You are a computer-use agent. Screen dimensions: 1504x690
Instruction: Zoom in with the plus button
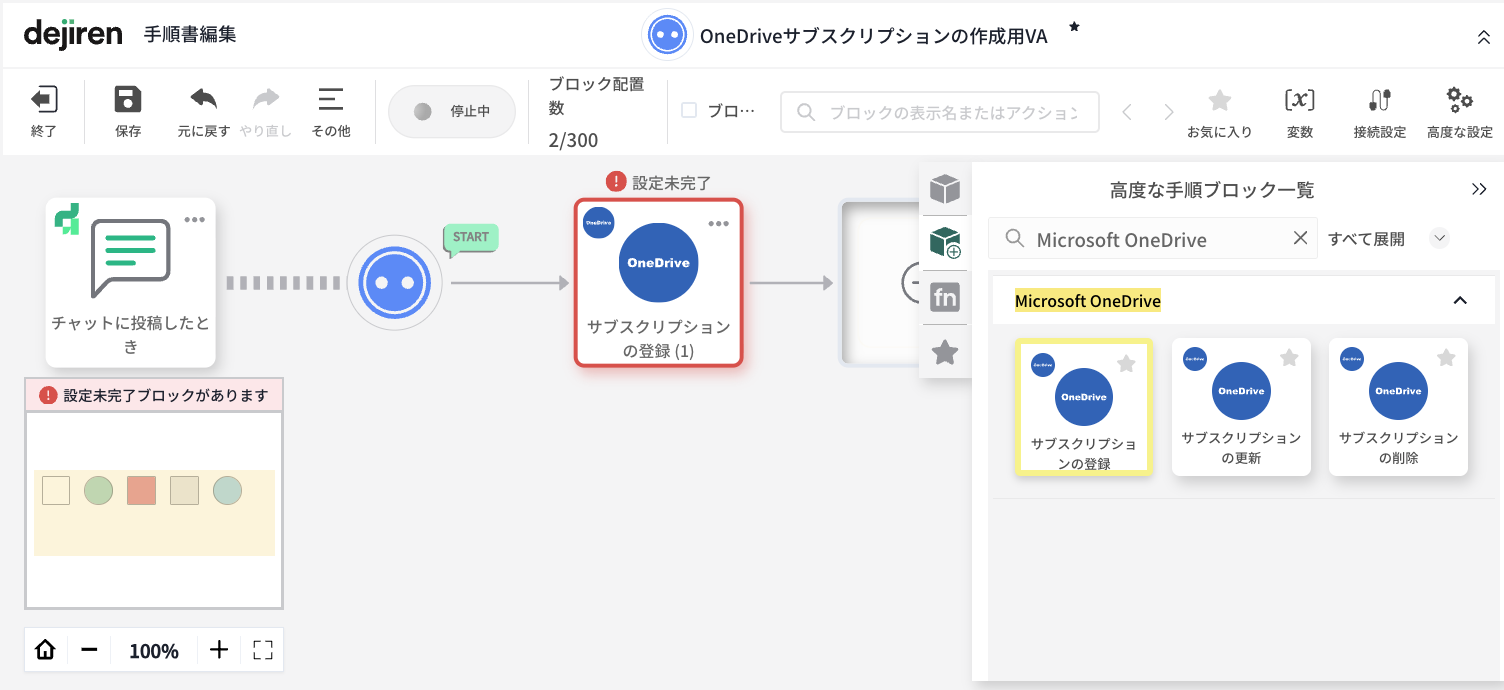pyautogui.click(x=219, y=650)
